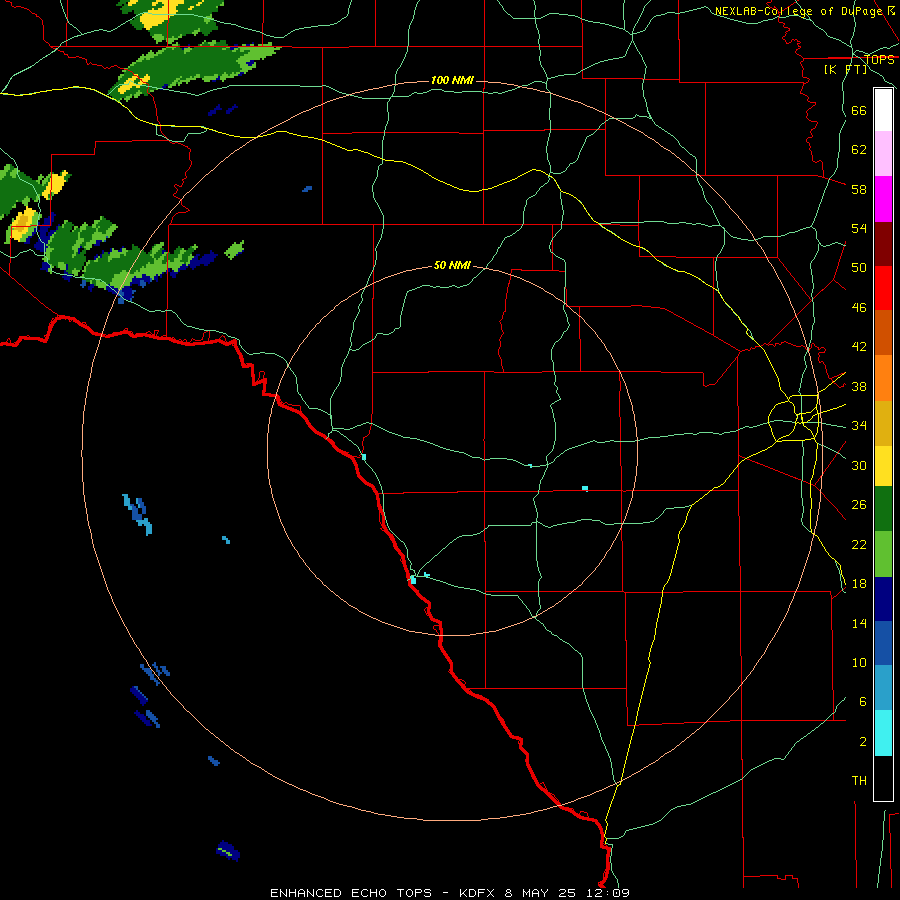
Task: Click the legend value '22'
Action: 859,544
